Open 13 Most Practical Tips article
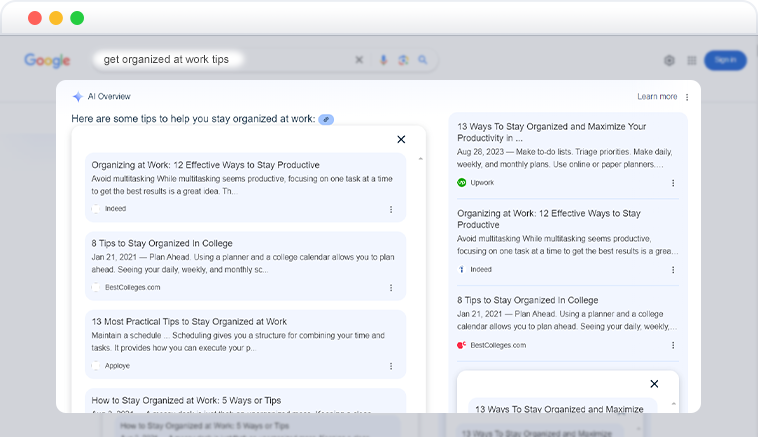758x437 pixels. [x=189, y=321]
